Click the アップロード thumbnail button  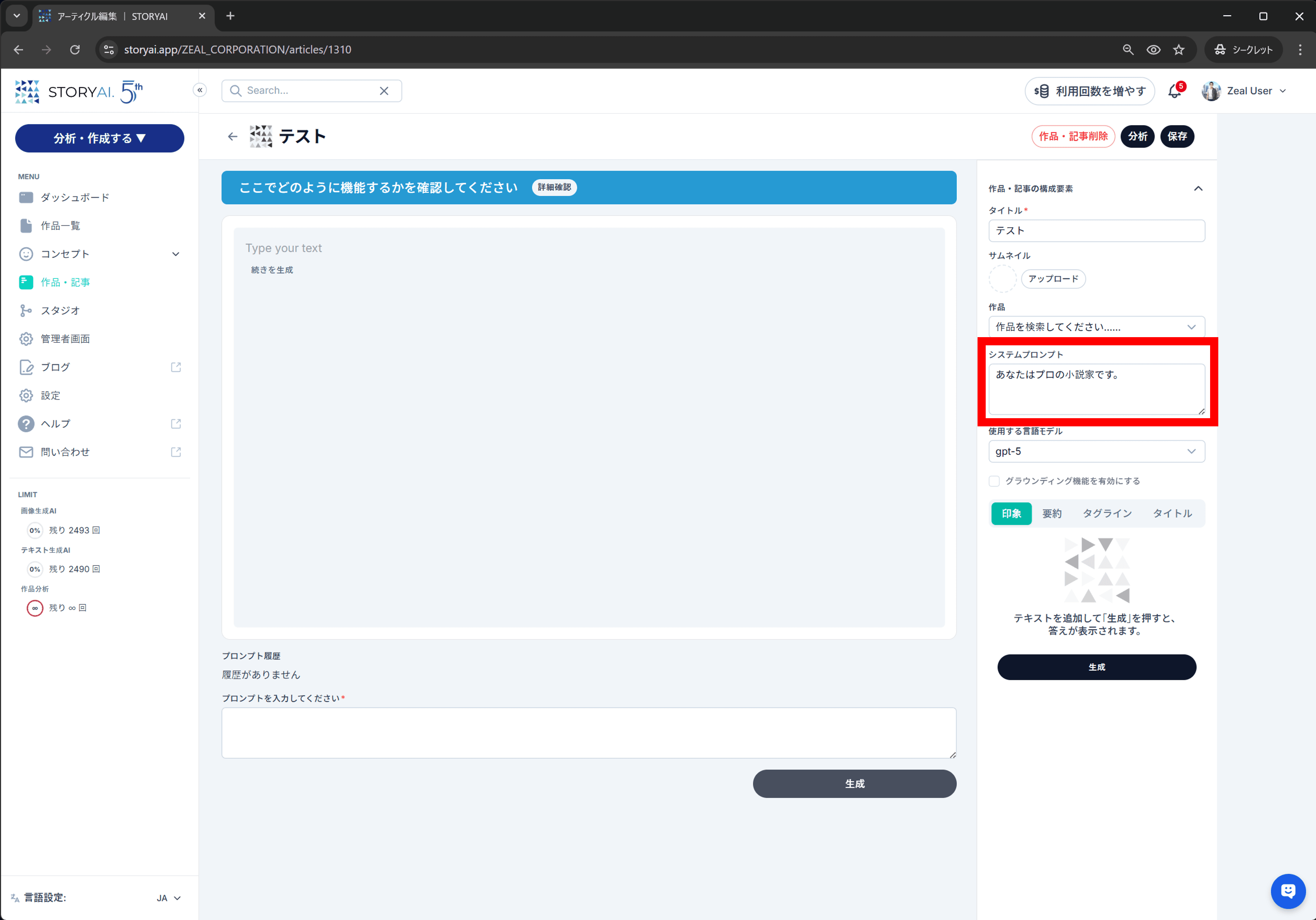pyautogui.click(x=1053, y=279)
